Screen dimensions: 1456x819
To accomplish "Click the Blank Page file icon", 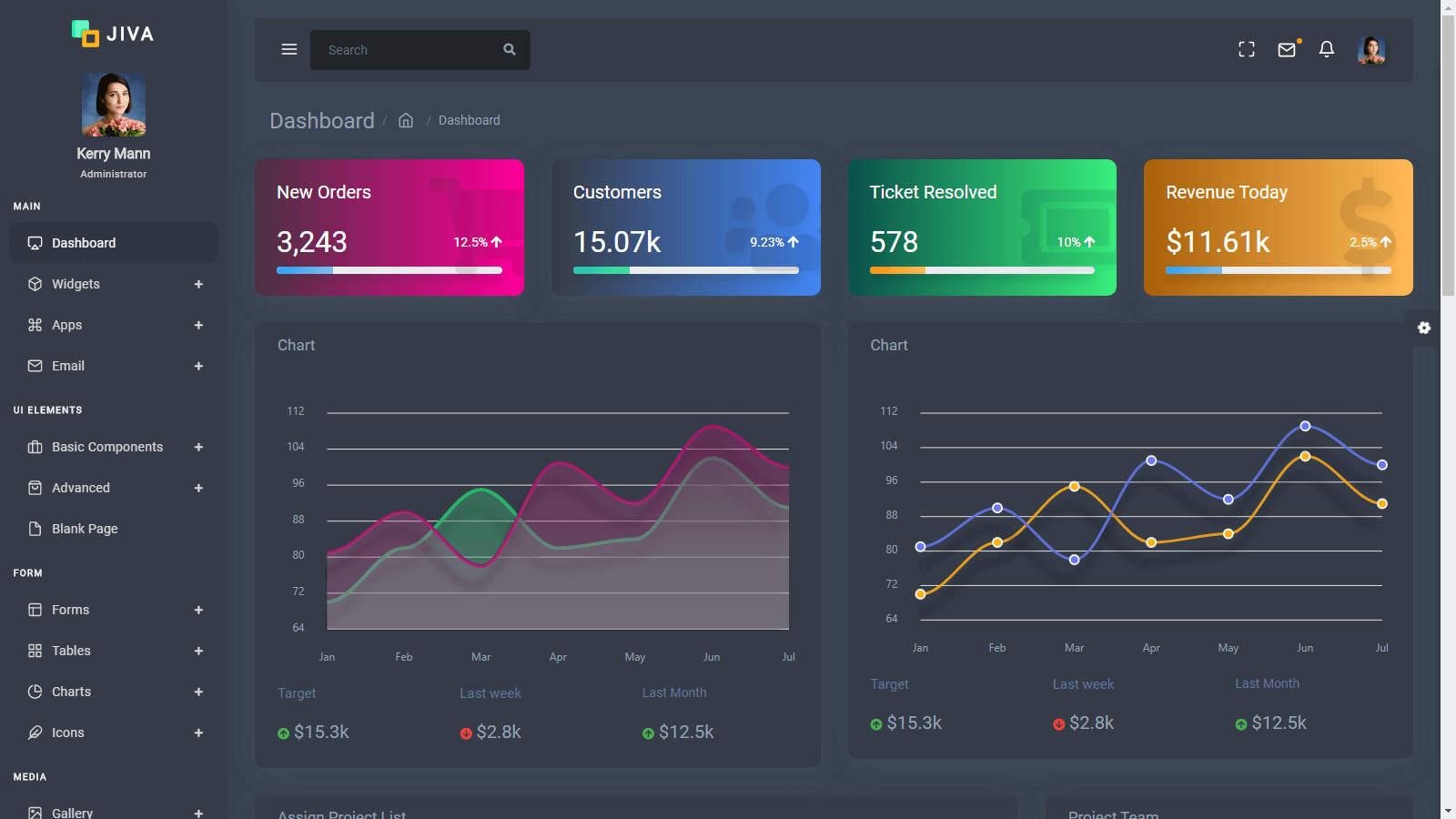I will pyautogui.click(x=35, y=529).
